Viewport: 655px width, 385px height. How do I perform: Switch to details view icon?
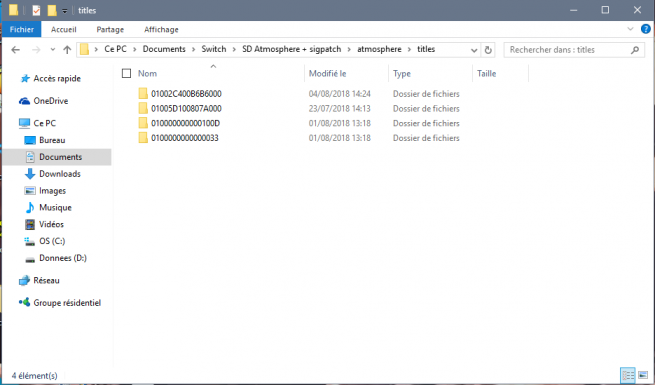[x=628, y=375]
